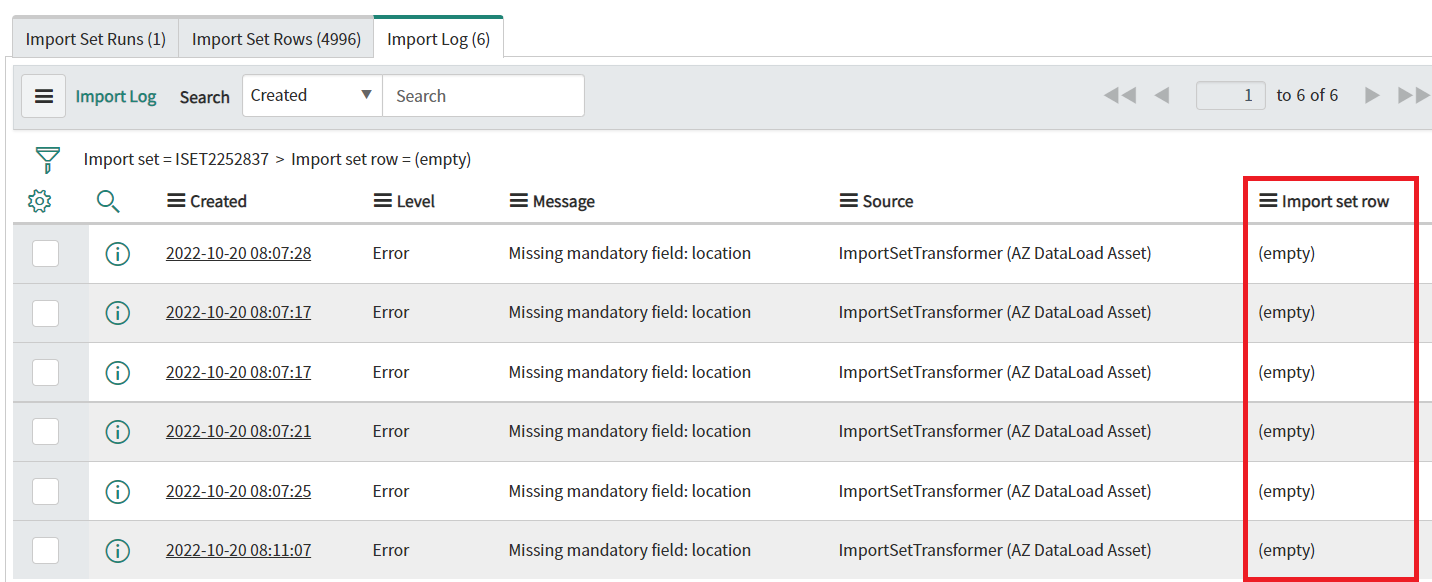Image resolution: width=1432 pixels, height=582 pixels.
Task: Check the checkbox on the first log row
Action: point(45,253)
